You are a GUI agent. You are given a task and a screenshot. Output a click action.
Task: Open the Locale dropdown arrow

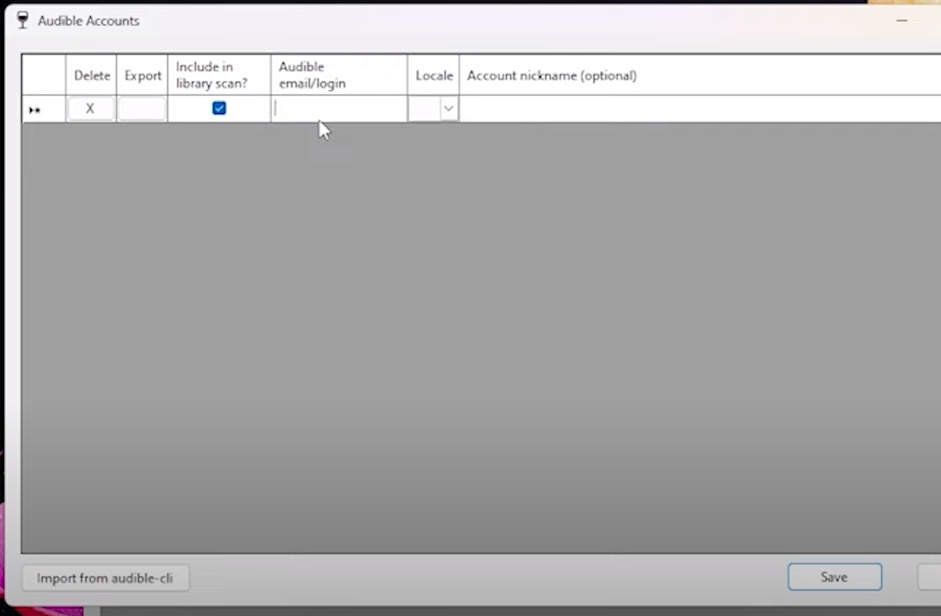click(x=449, y=109)
